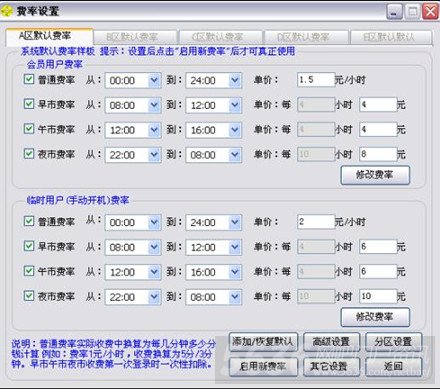Select the E区 default rate tab
This screenshot has height=389, width=440.
tap(391, 37)
